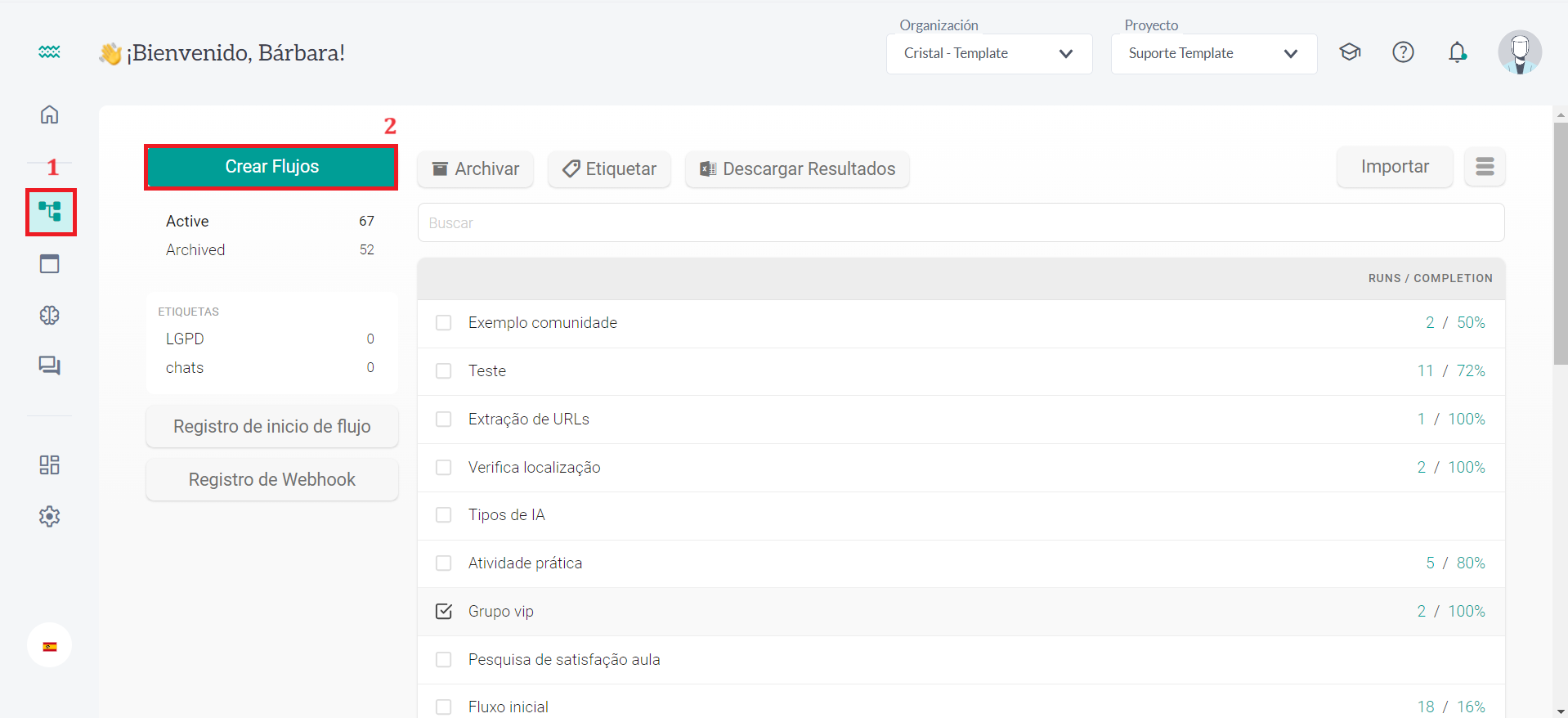Expand the Organización dropdown

coord(988,54)
